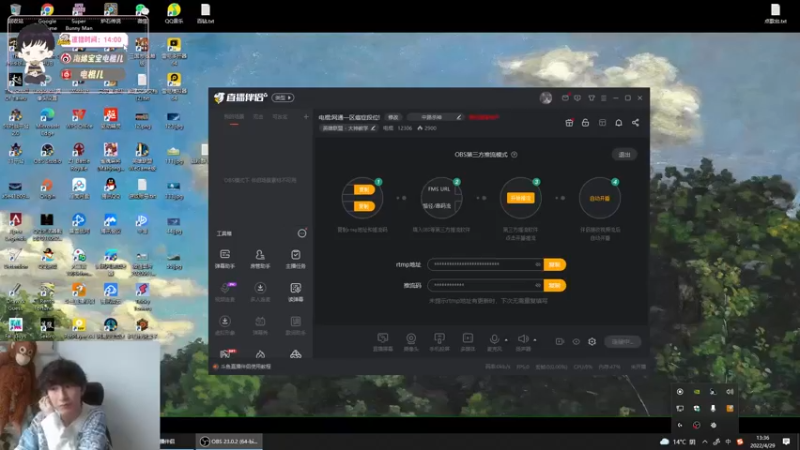
Task: Copy the rtmp address
Action: 555,264
